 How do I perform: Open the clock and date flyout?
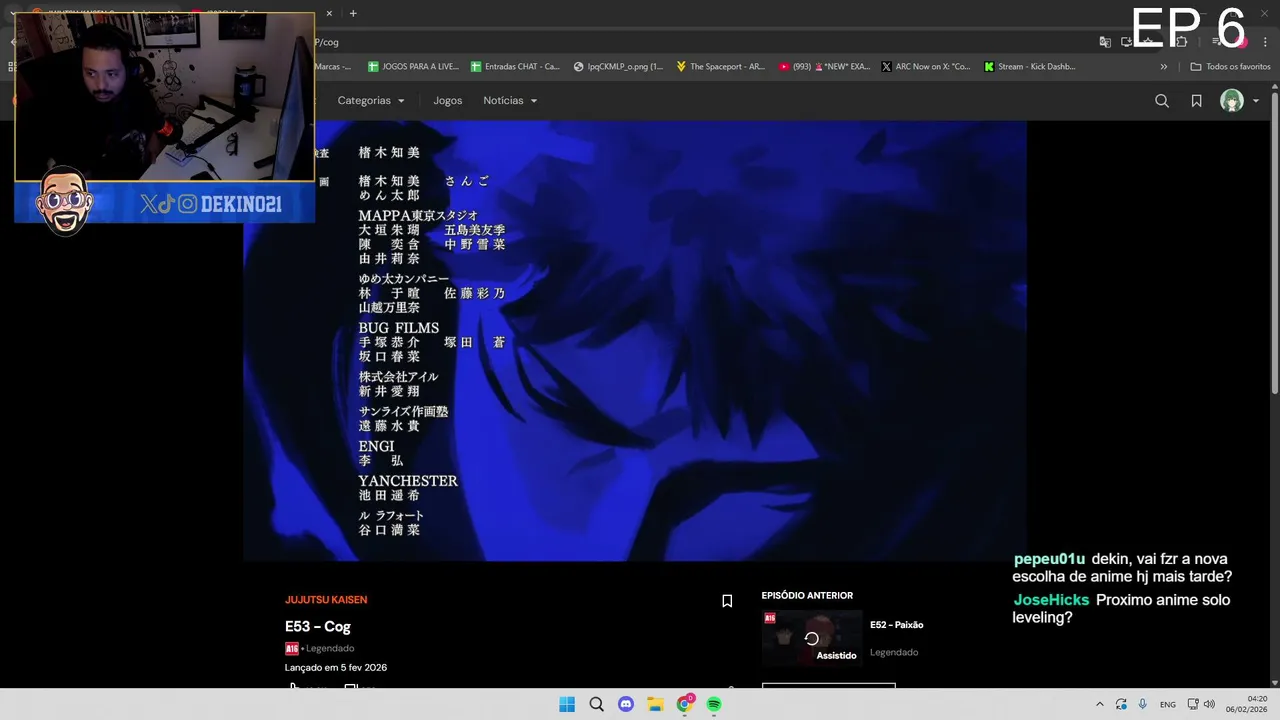coord(1247,704)
